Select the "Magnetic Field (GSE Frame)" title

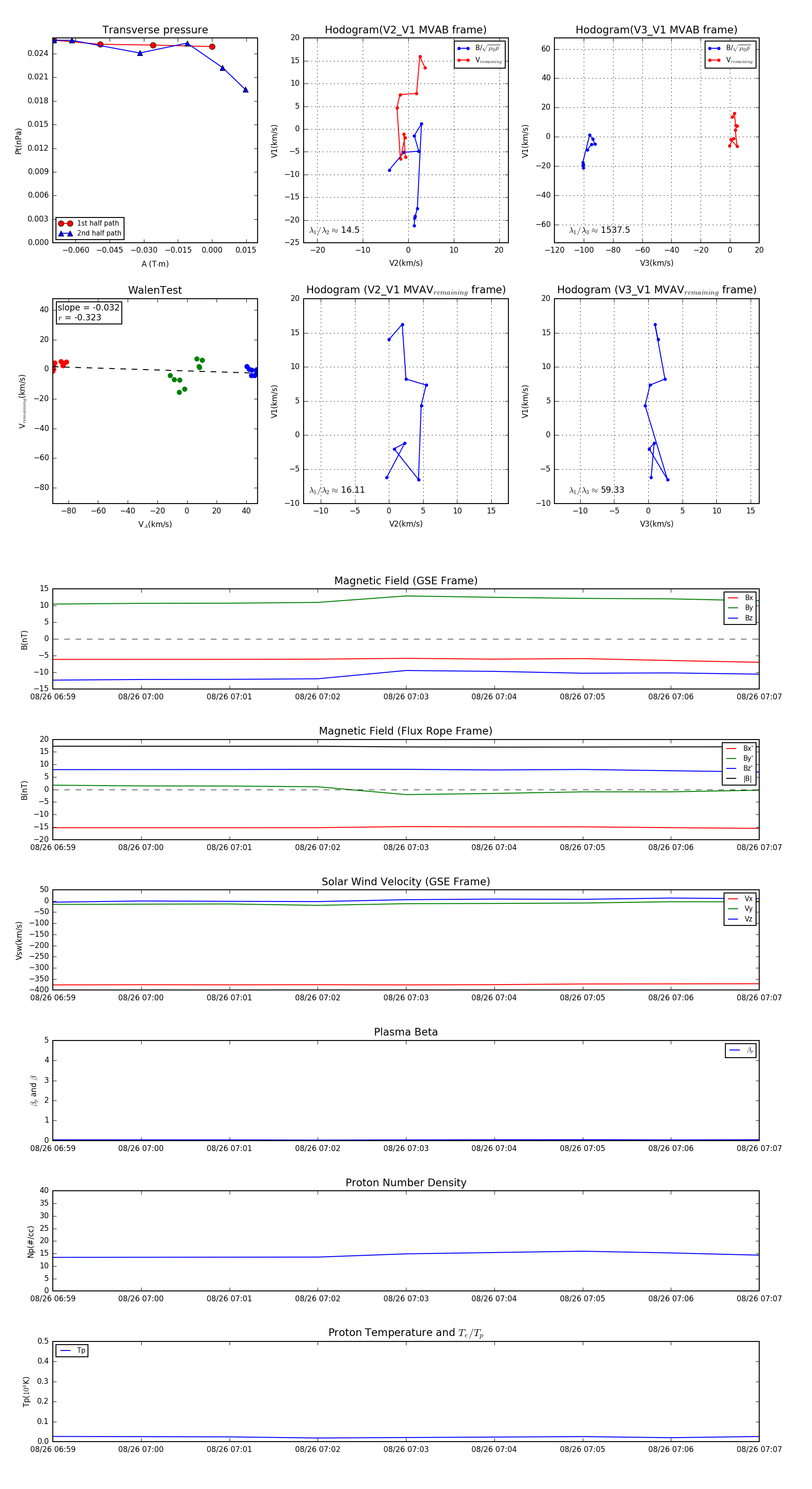click(x=406, y=581)
